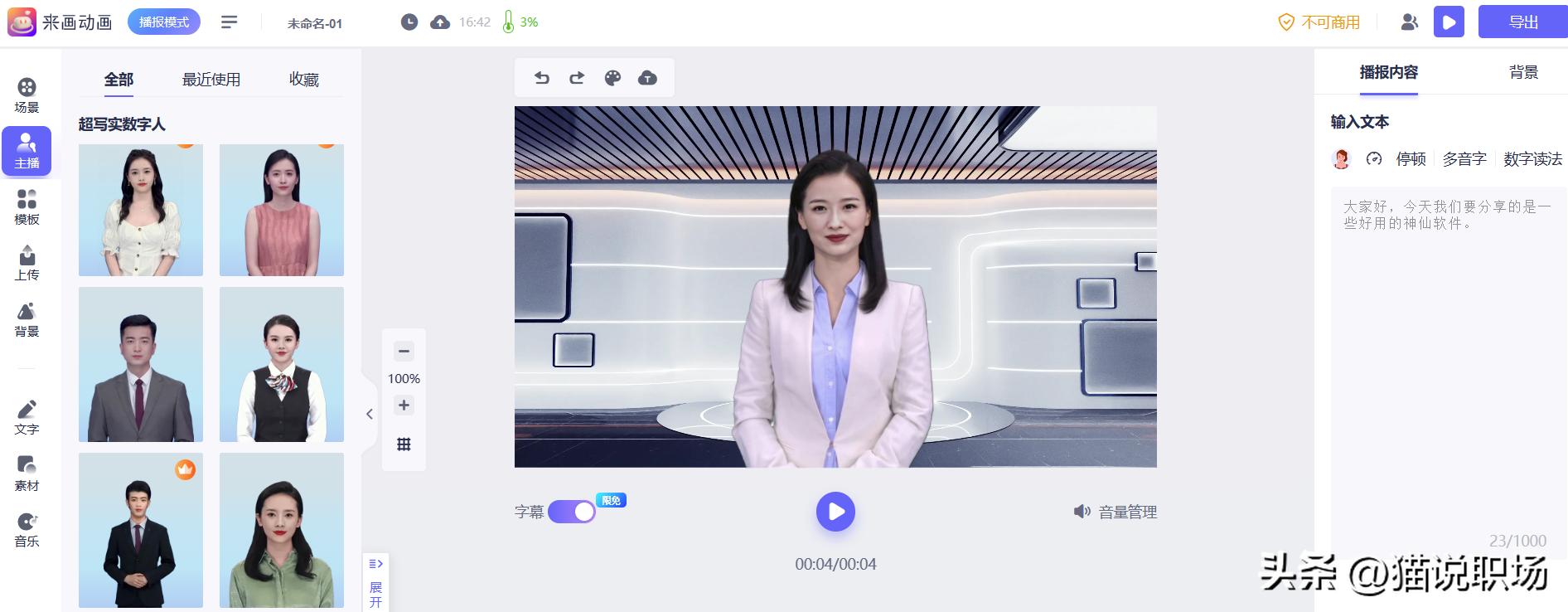
Task: Click the cloud save icon near 16:42
Action: click(x=440, y=22)
